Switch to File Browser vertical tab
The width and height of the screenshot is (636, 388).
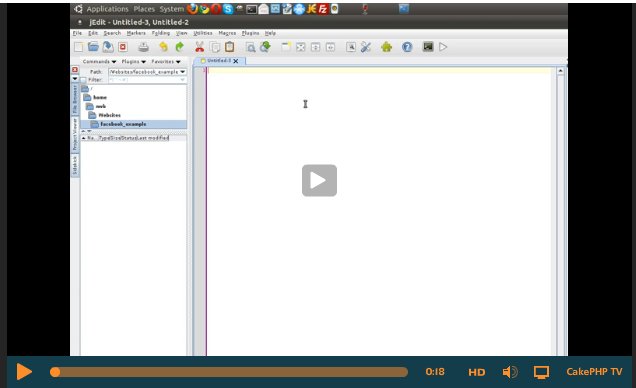click(75, 99)
